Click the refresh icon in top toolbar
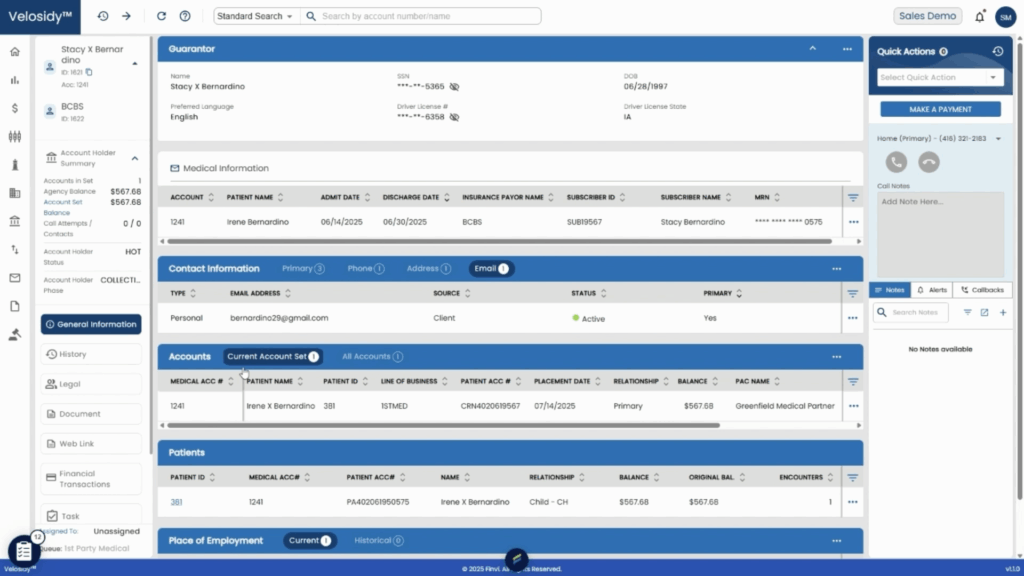Viewport: 1024px width, 576px height. [x=162, y=16]
